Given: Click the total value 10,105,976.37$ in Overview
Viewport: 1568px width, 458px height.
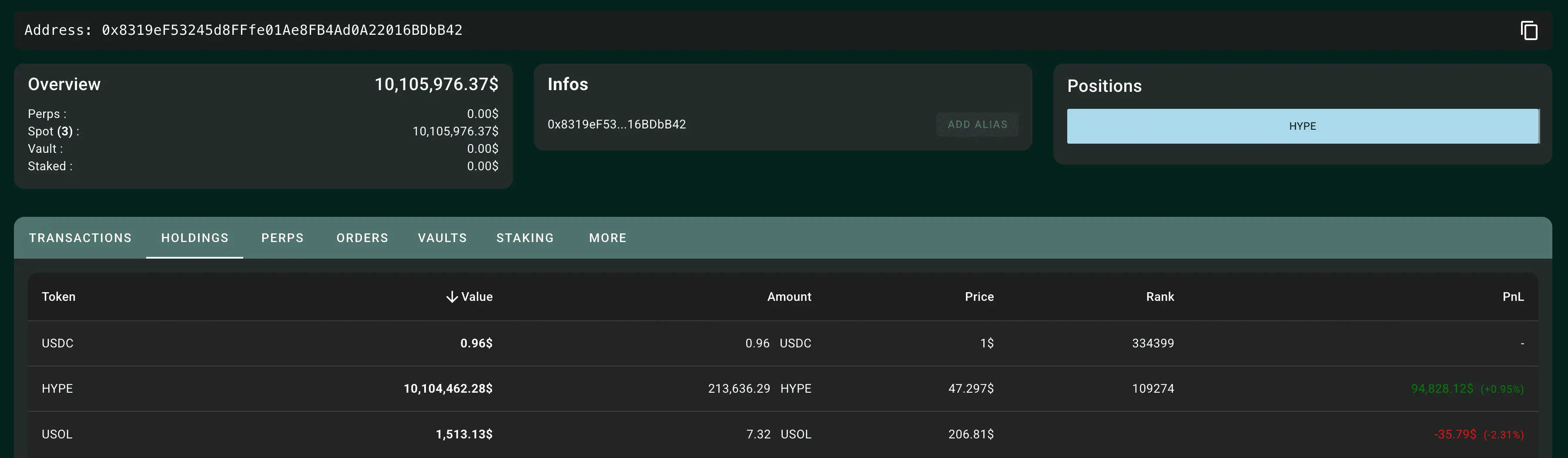Looking at the screenshot, I should pyautogui.click(x=436, y=84).
